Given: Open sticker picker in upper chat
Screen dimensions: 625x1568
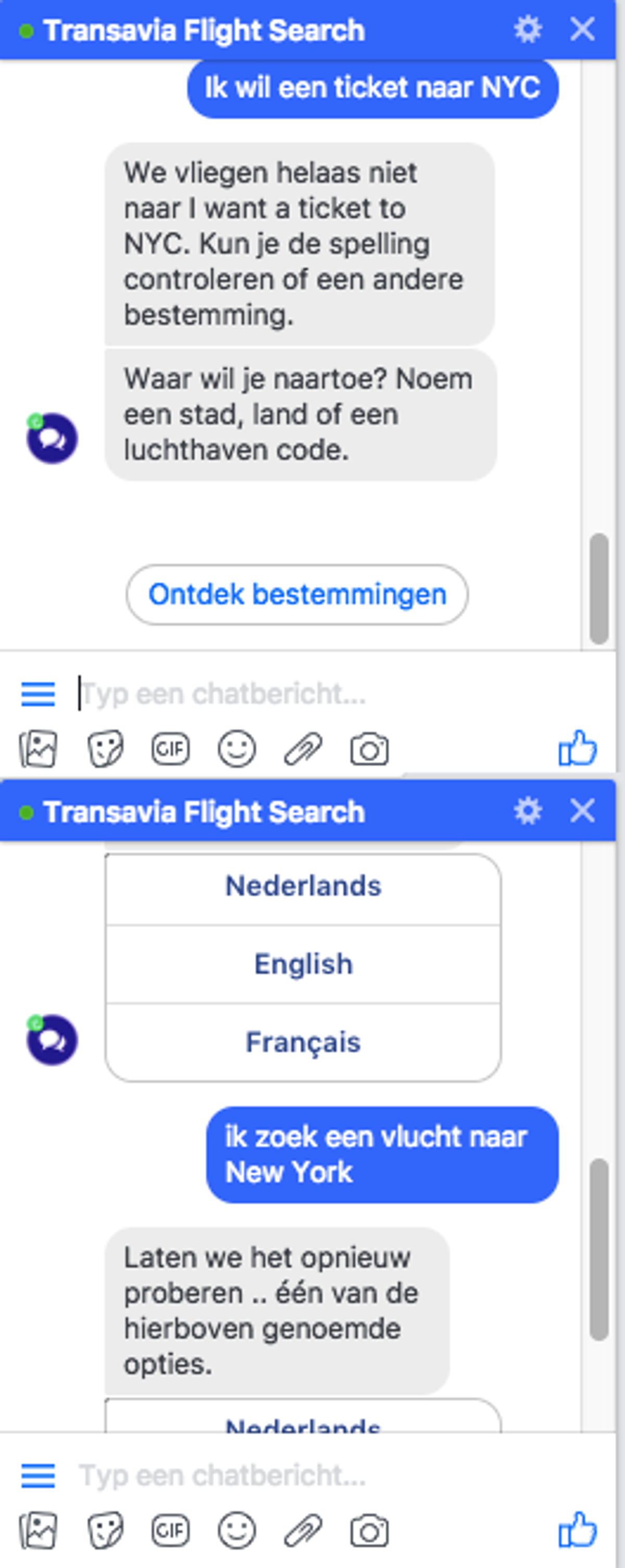Looking at the screenshot, I should (x=105, y=749).
